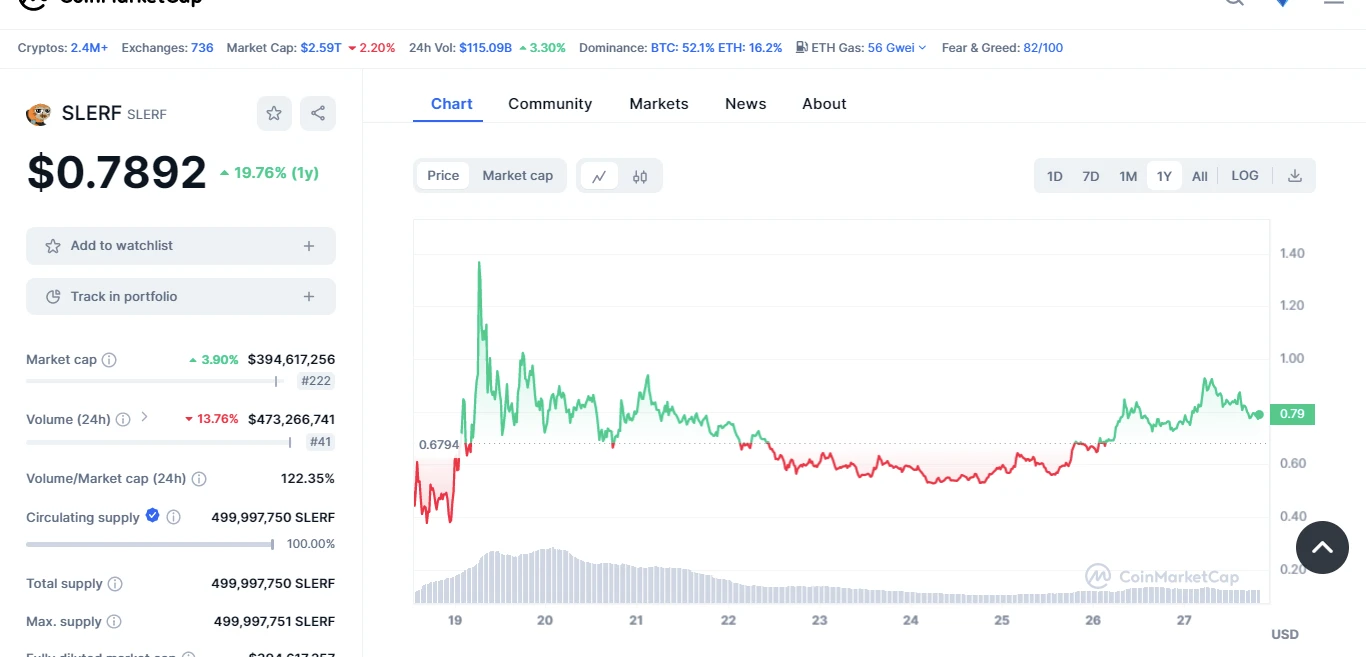Click the share icon beside SLERF
The height and width of the screenshot is (657, 1366).
coord(318,114)
